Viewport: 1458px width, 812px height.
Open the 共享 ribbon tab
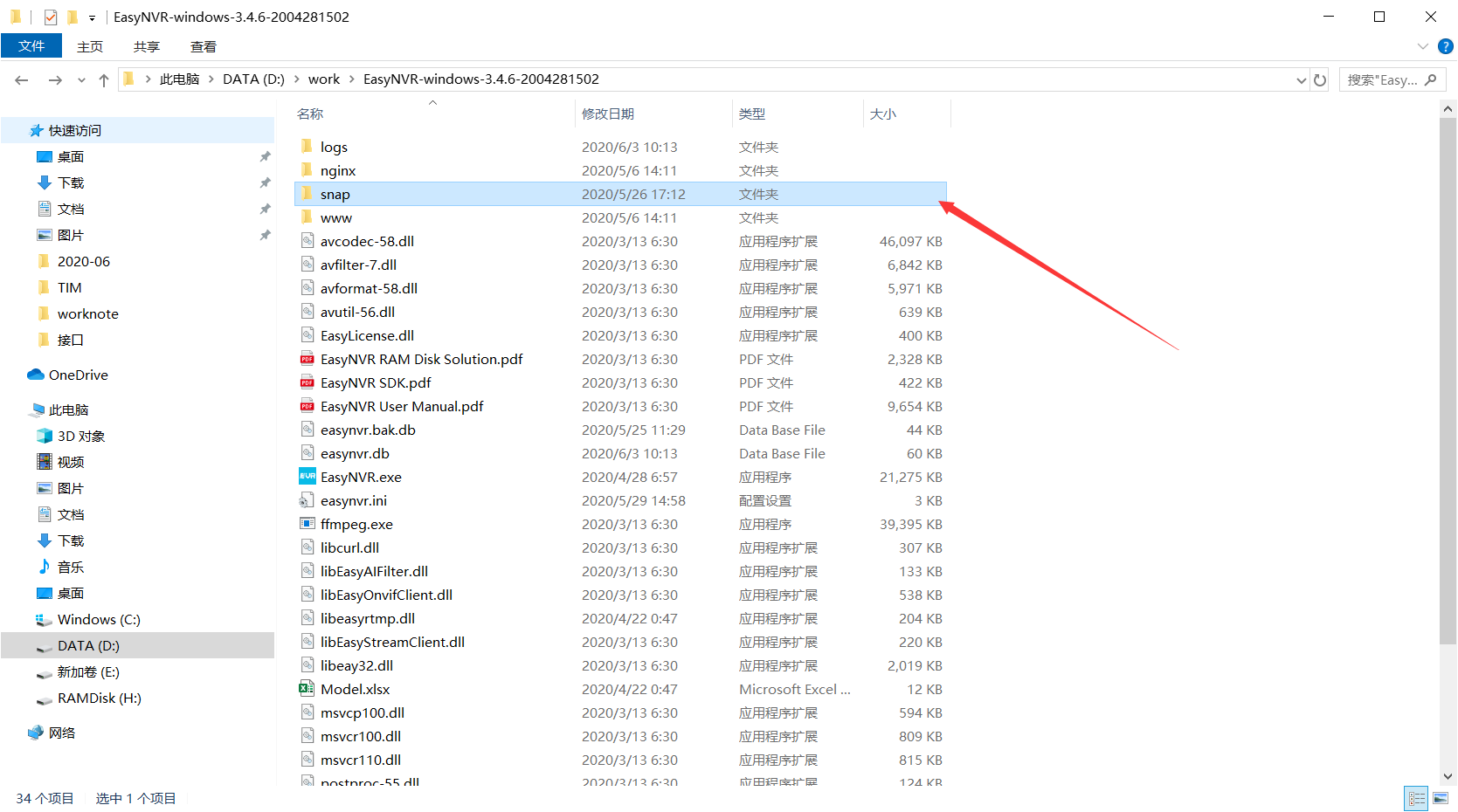tap(147, 46)
